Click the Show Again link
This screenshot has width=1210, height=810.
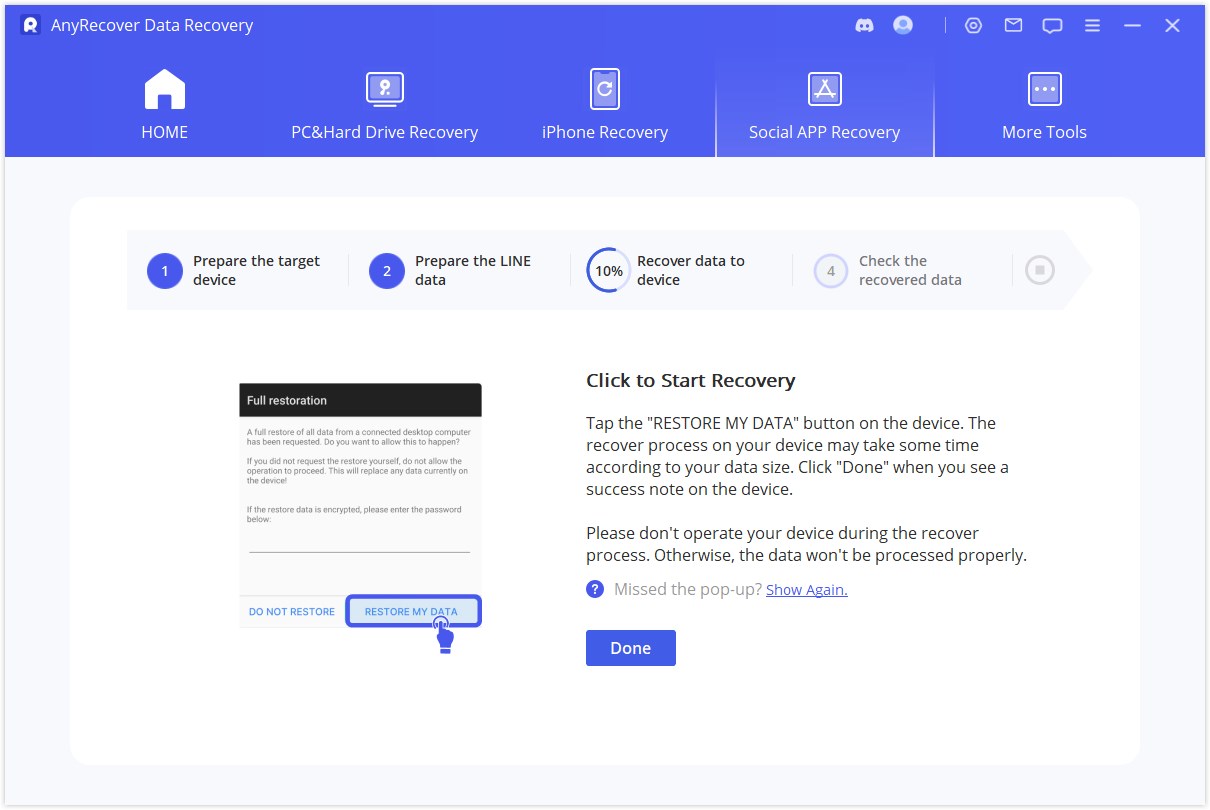tap(806, 589)
